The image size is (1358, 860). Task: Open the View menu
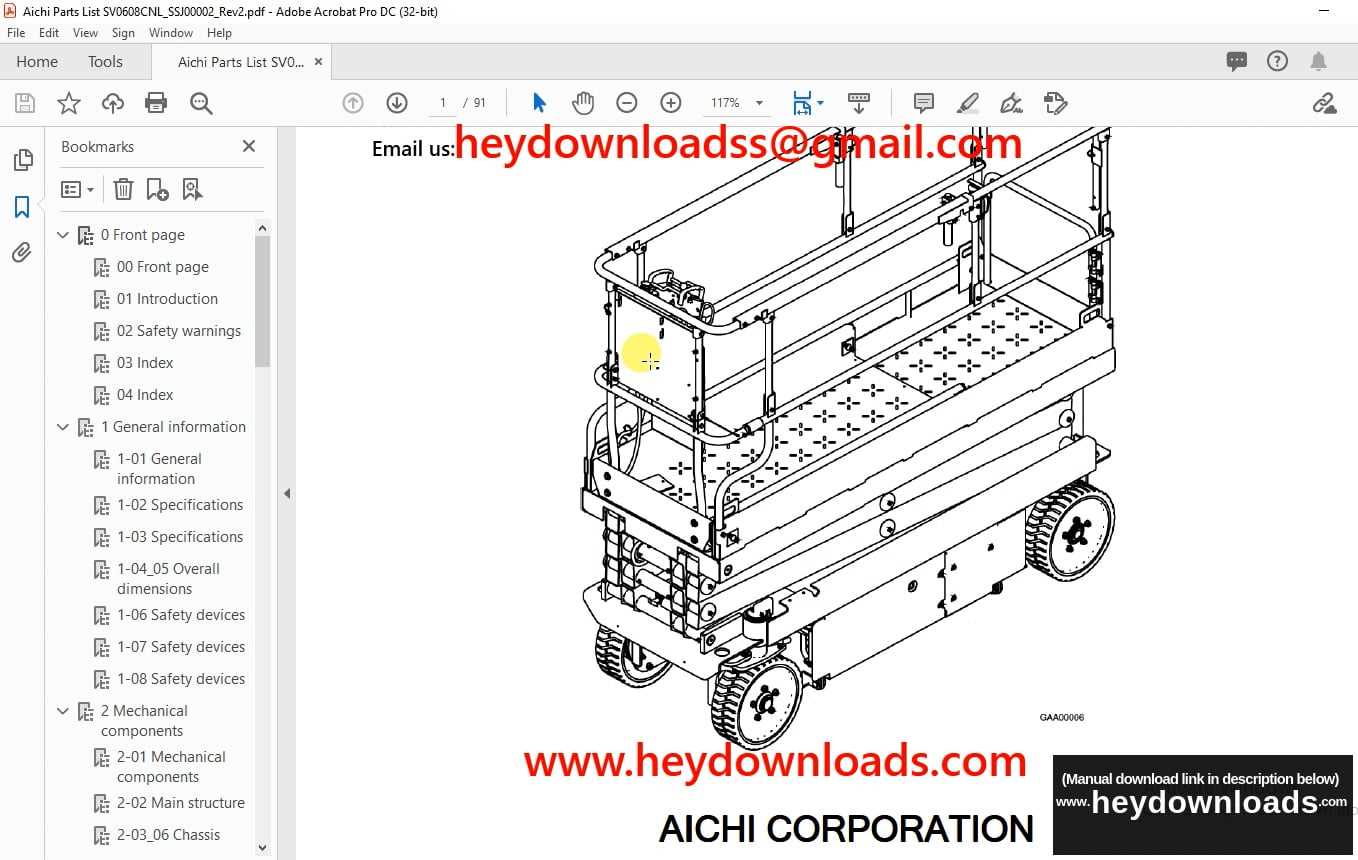[x=85, y=33]
